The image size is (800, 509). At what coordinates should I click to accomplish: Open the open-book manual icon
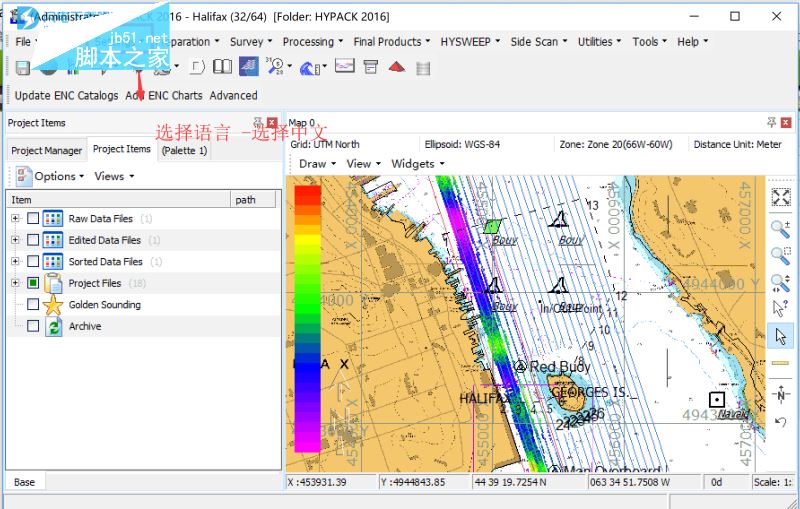pos(222,67)
